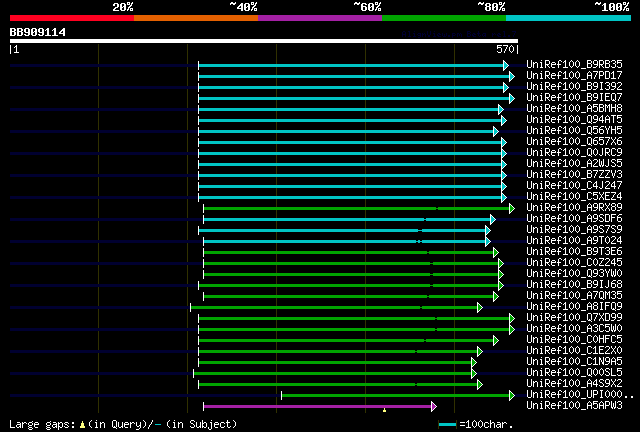This screenshot has width=640, height=432.
Task: Click the green alignment bar for A8IFQ9
Action: (x=334, y=307)
